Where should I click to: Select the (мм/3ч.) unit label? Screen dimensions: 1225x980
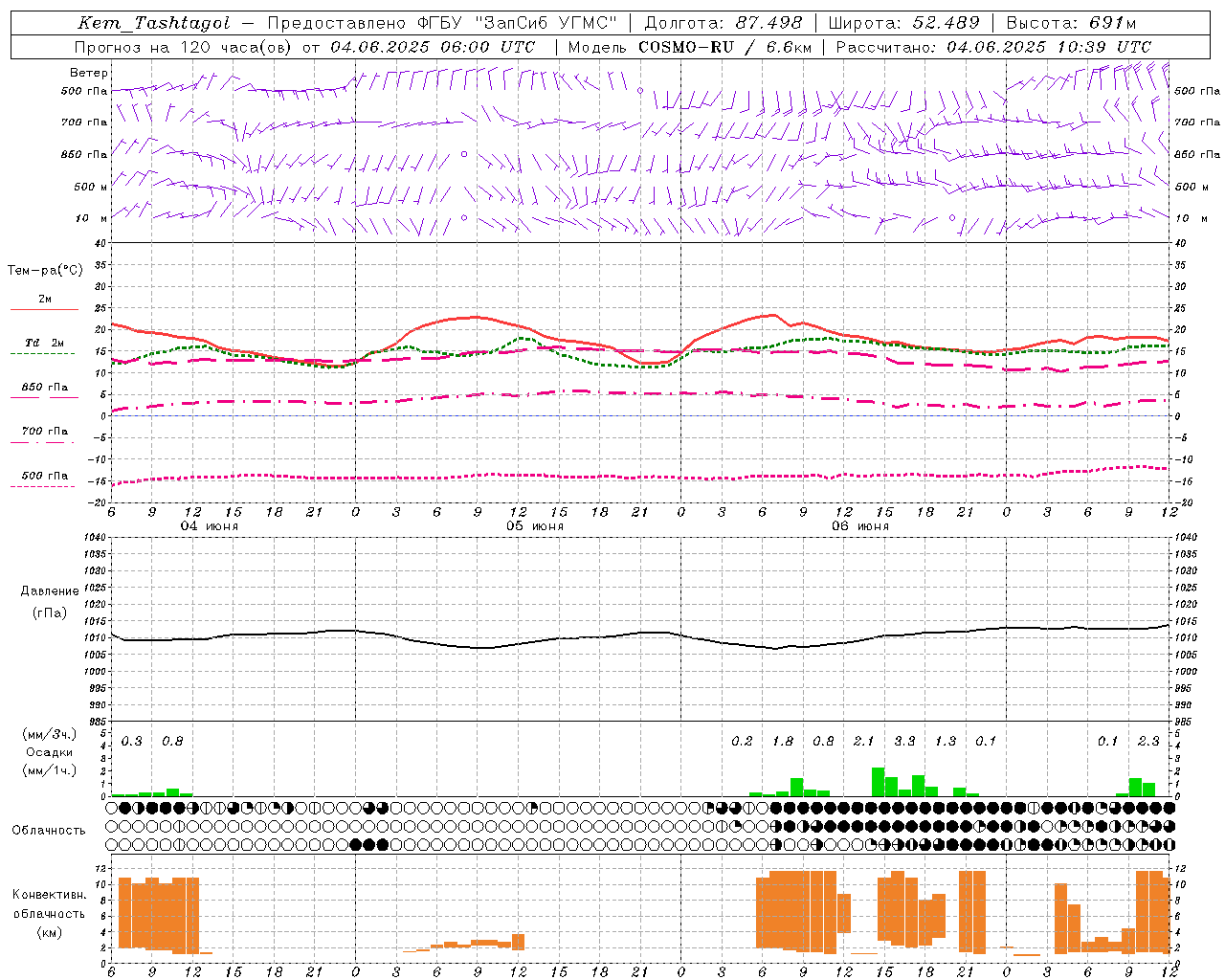coord(50,734)
